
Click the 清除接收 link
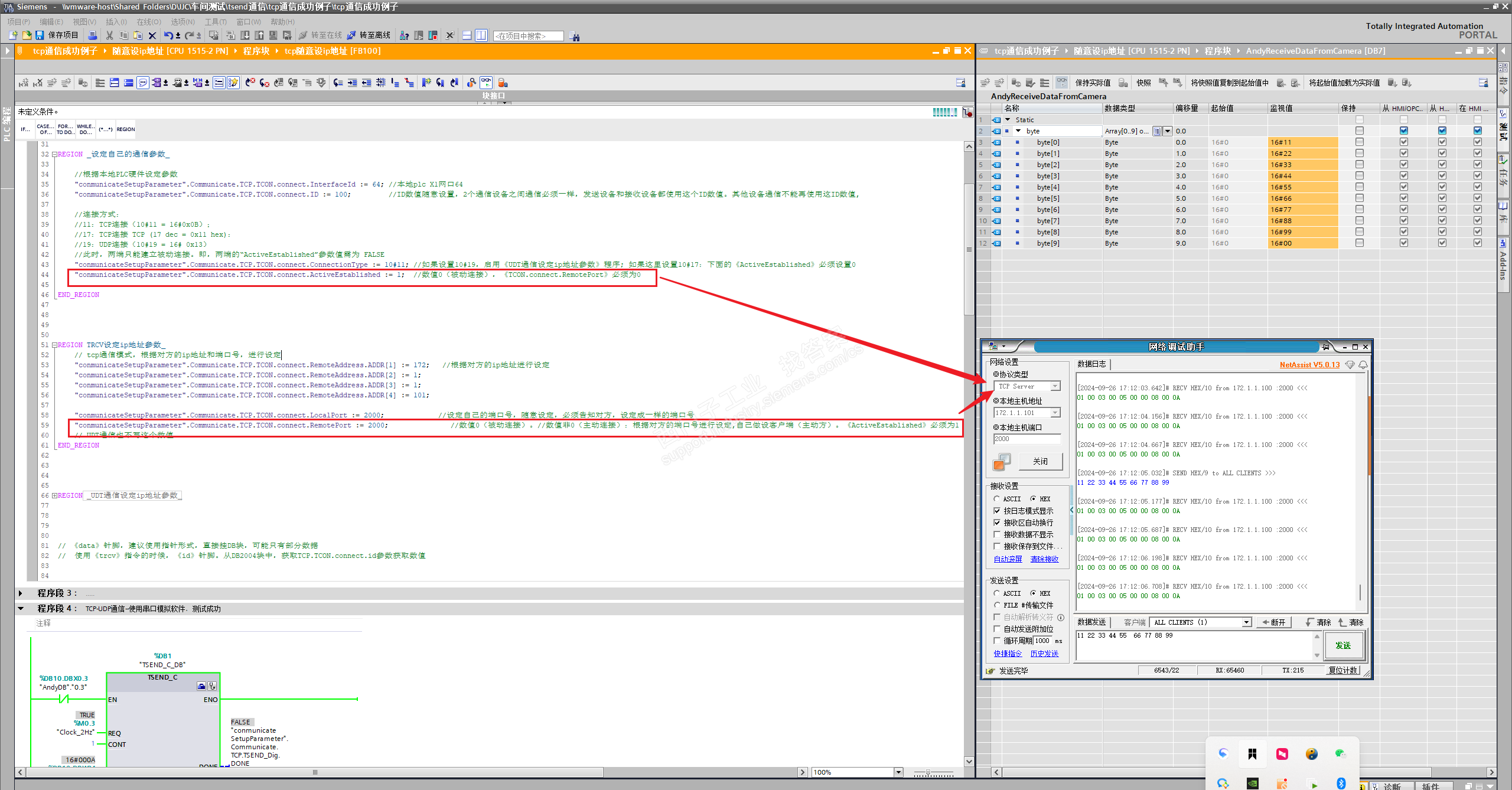(x=1044, y=559)
